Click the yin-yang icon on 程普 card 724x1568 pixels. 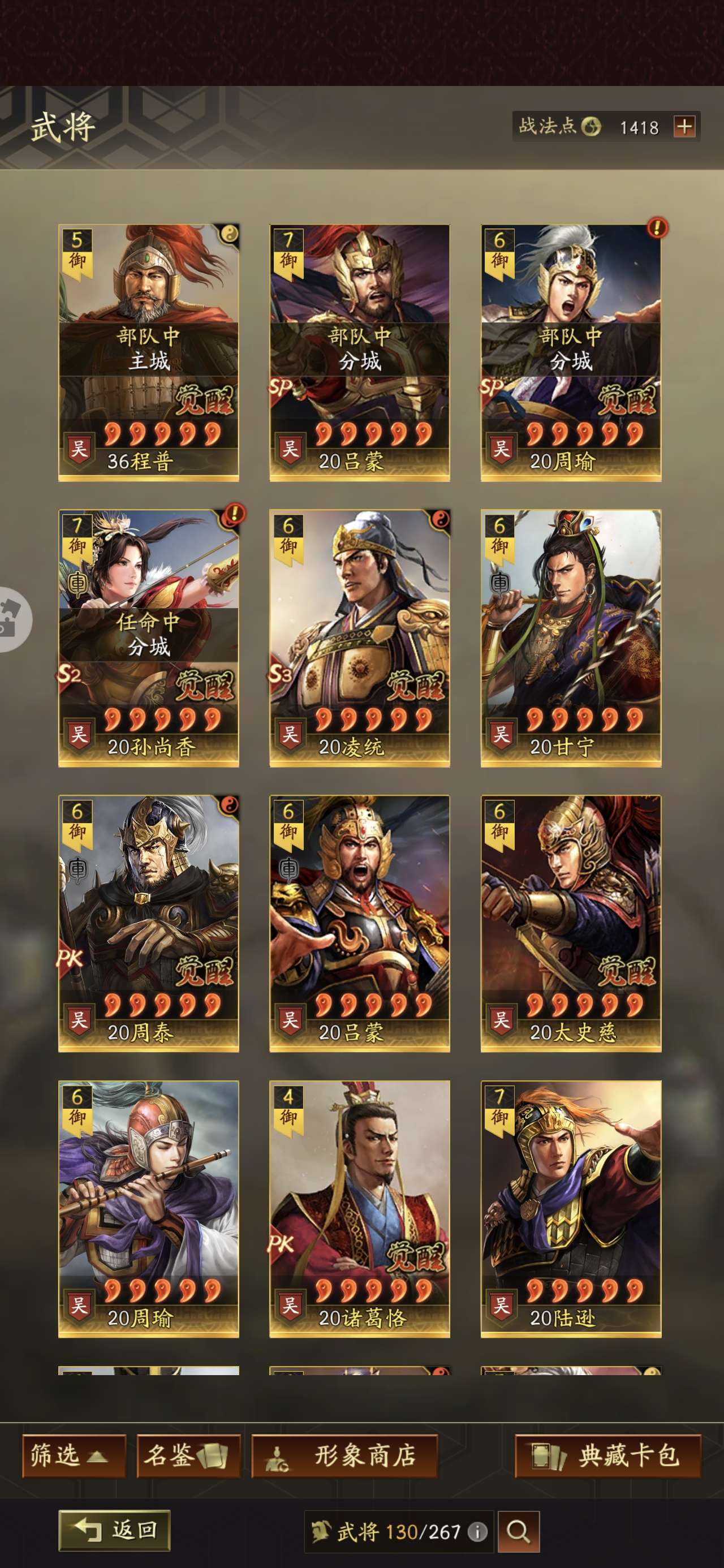229,234
